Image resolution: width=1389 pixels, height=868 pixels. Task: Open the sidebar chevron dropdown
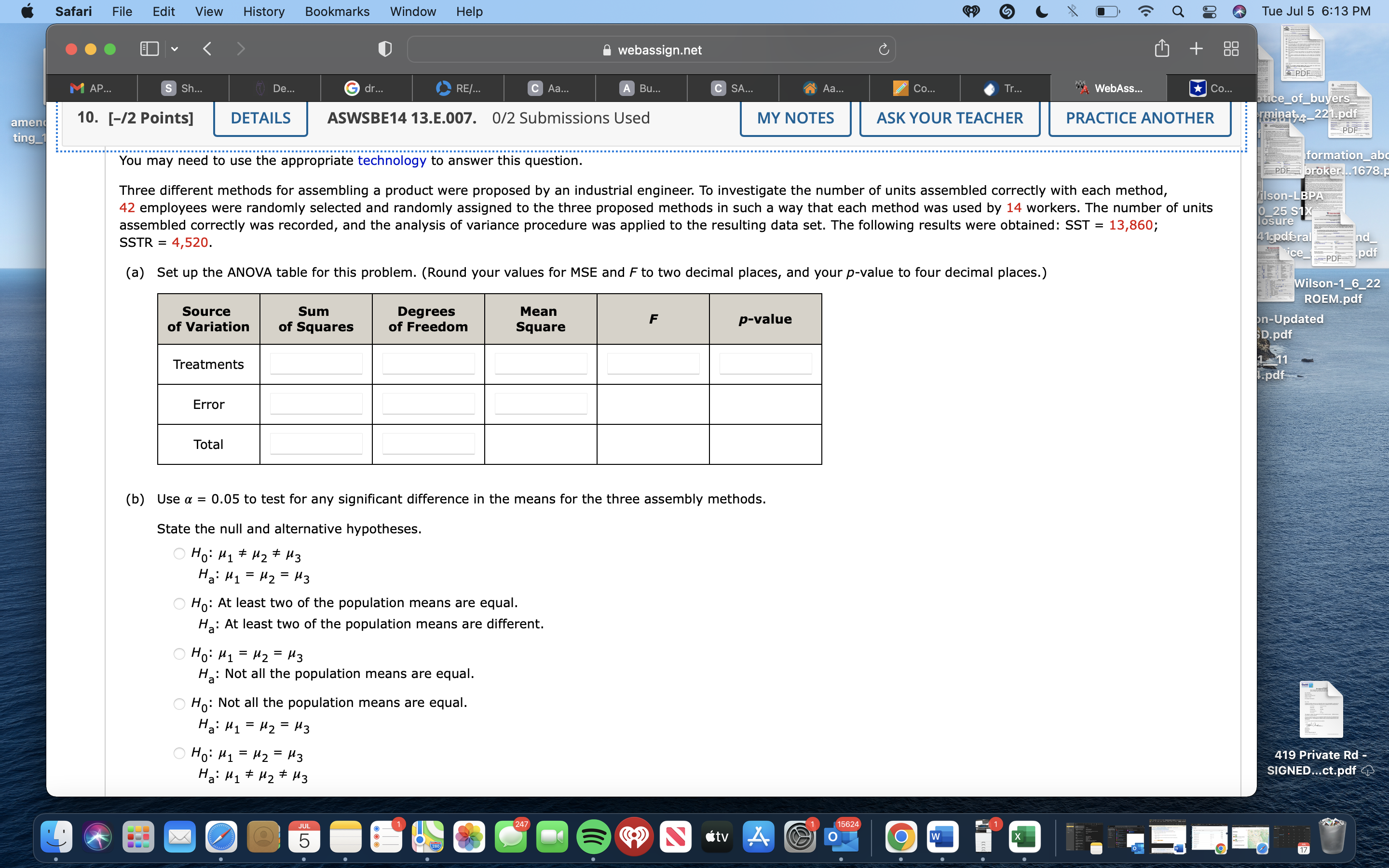pyautogui.click(x=174, y=49)
